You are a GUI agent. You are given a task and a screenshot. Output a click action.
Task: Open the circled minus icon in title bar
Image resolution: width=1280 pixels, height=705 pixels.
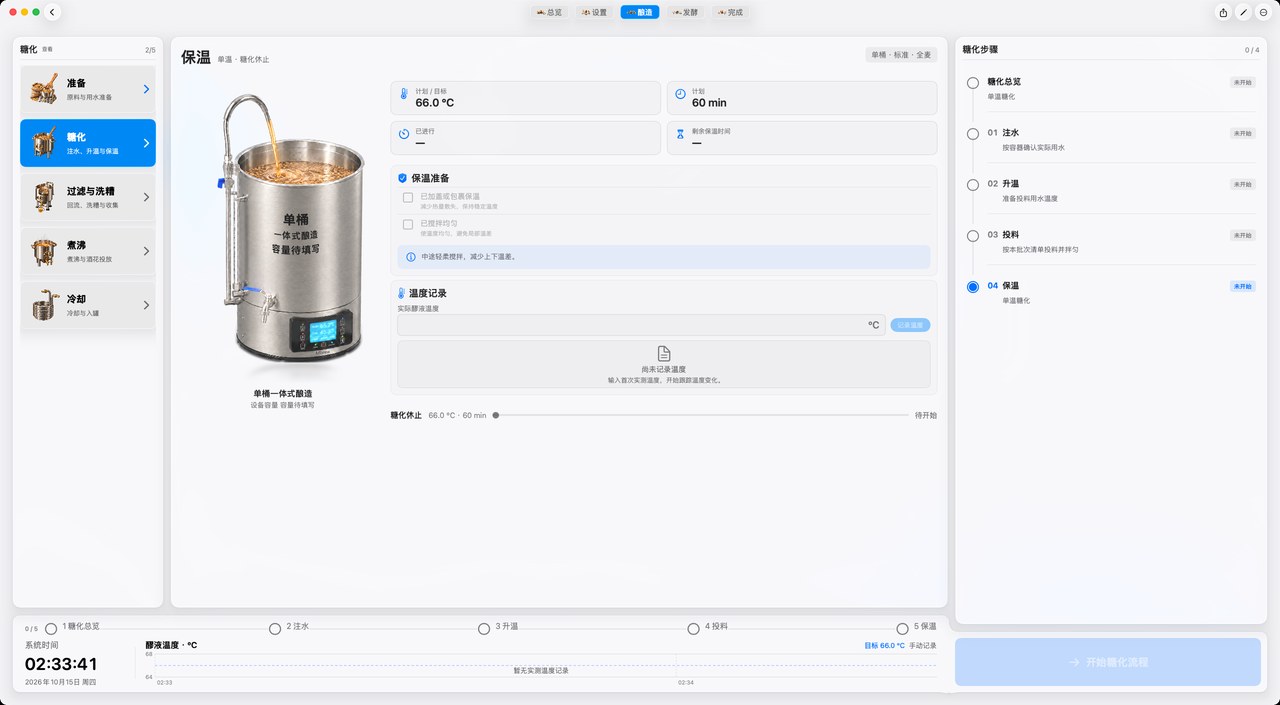[x=1263, y=12]
